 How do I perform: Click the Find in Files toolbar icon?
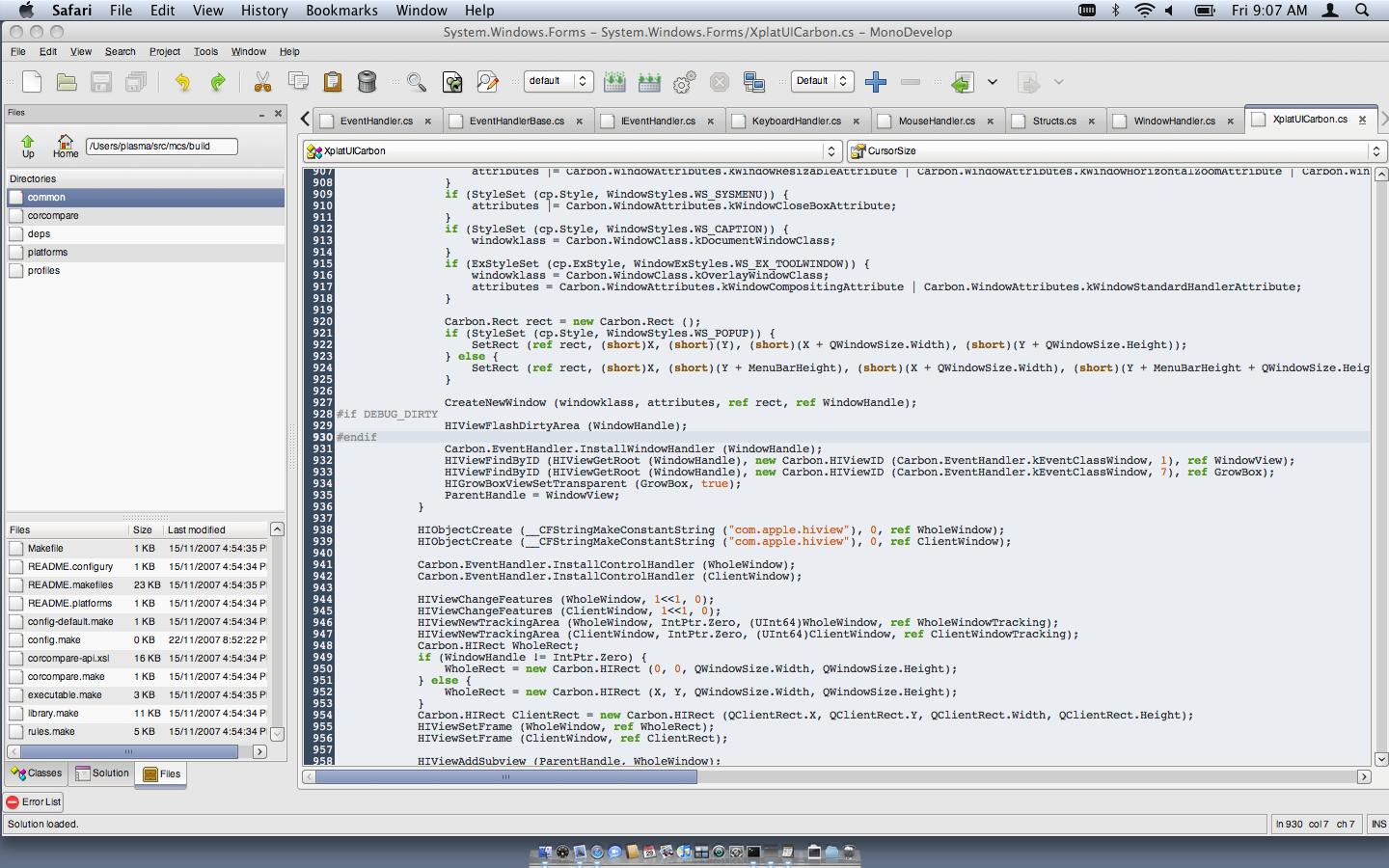click(x=452, y=82)
